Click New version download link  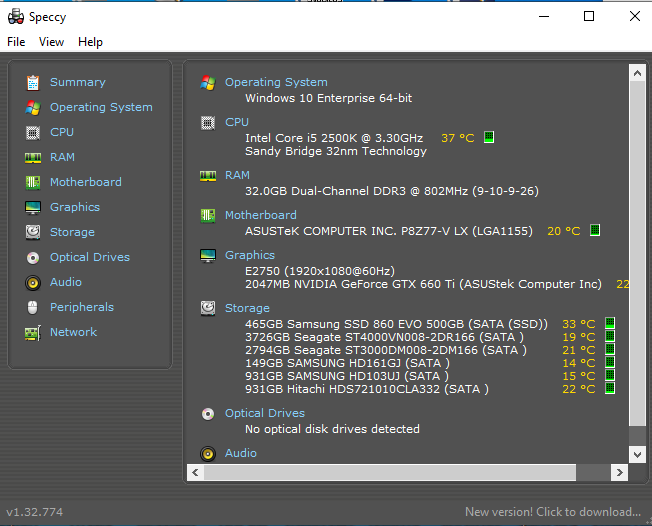[x=553, y=512]
